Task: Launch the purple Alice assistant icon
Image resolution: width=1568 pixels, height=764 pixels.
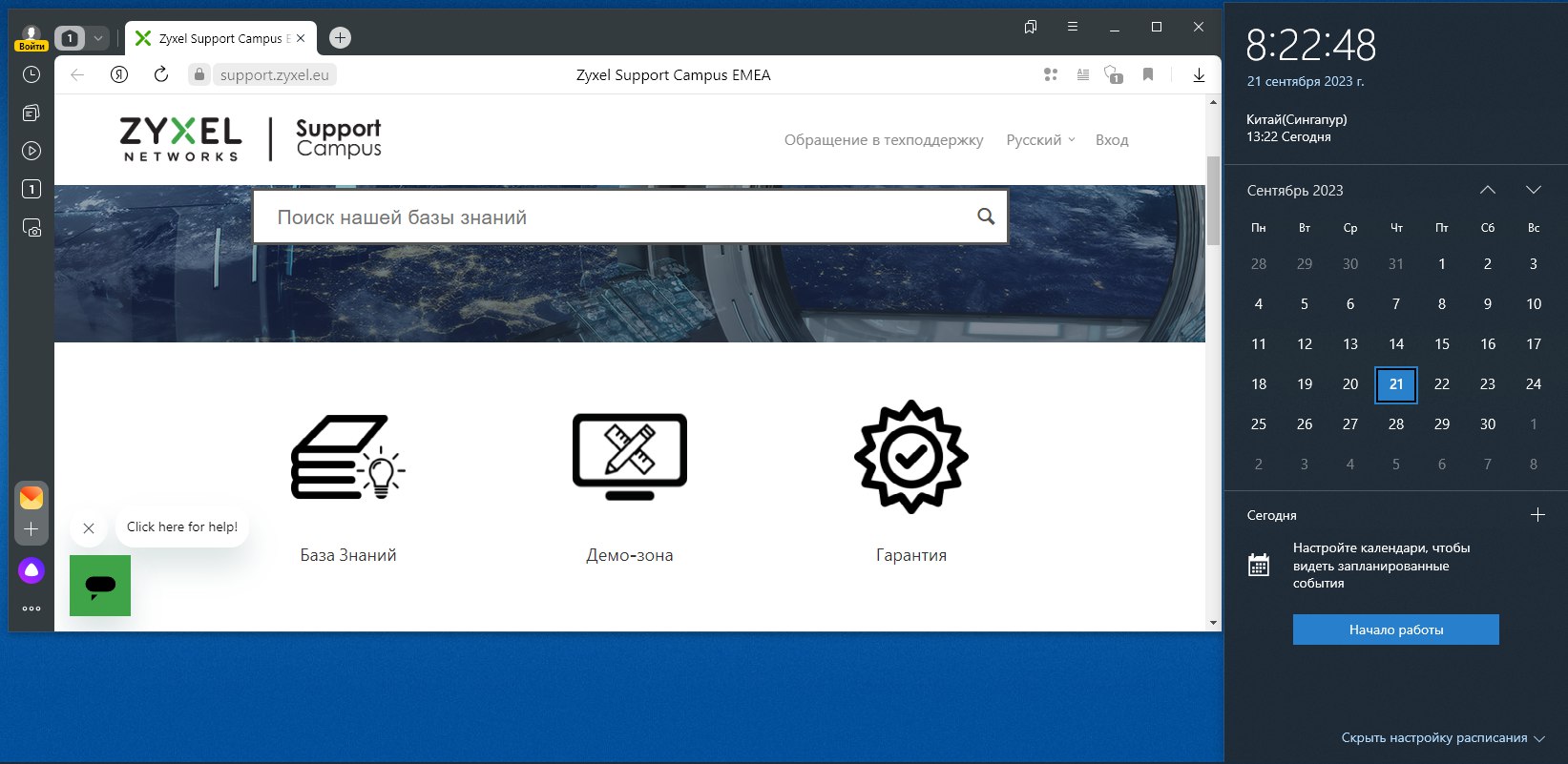Action: click(x=31, y=570)
